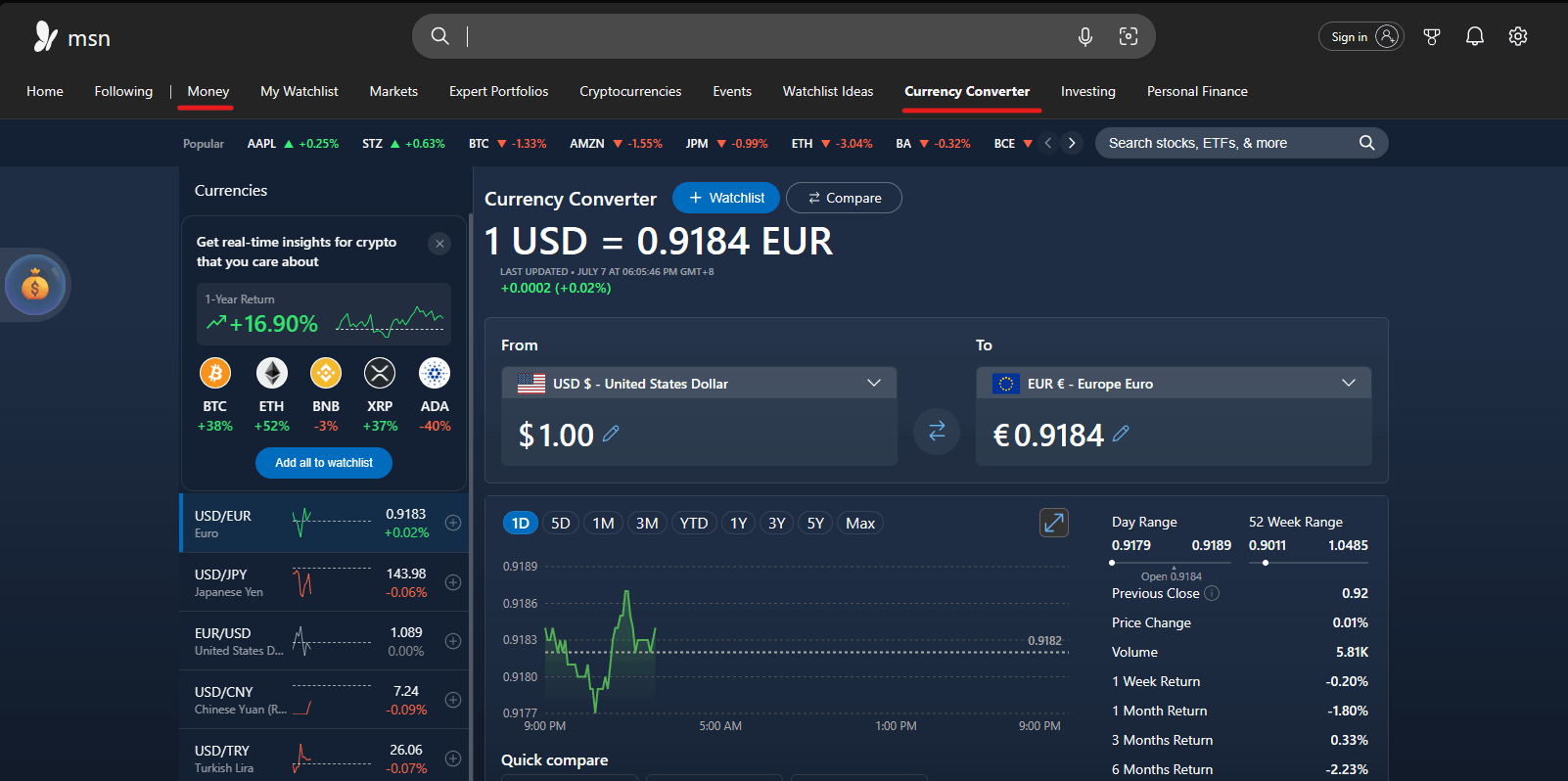The height and width of the screenshot is (781, 1568).
Task: Open the rewards trophy icon
Action: pyautogui.click(x=1432, y=36)
